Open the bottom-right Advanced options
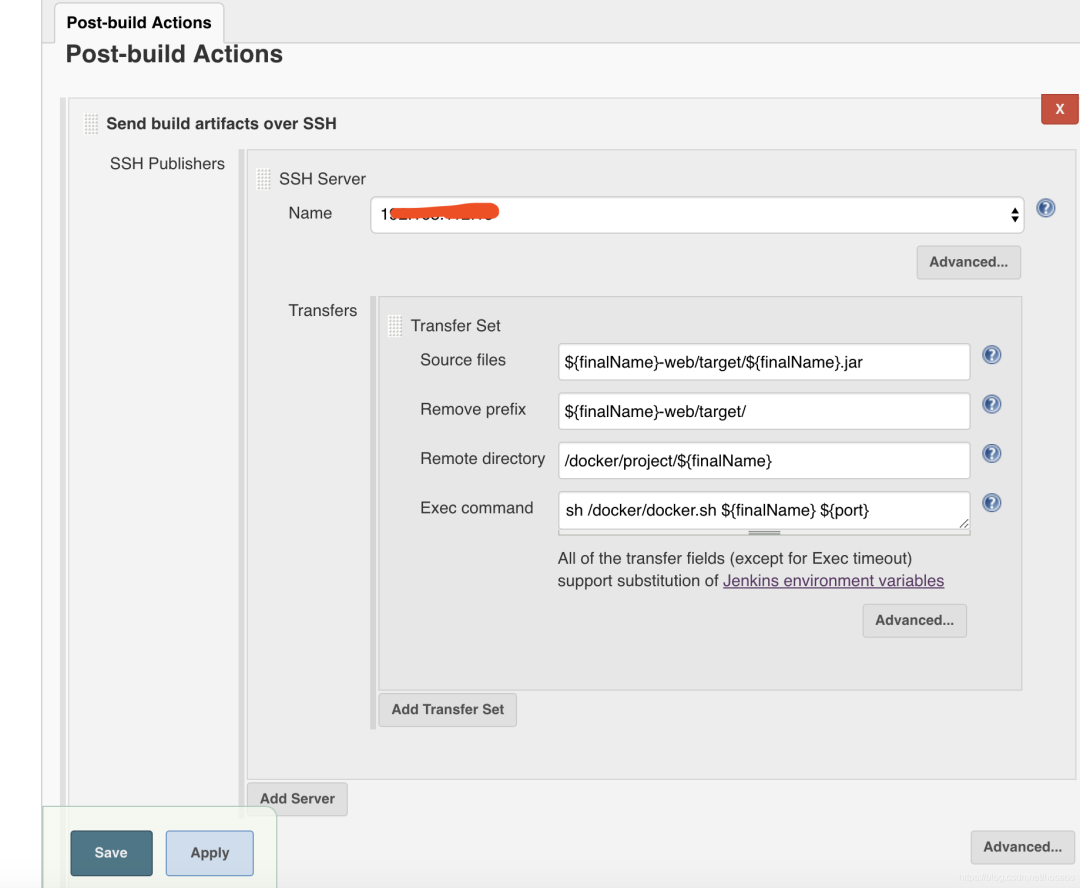This screenshot has width=1080, height=888. click(1022, 846)
